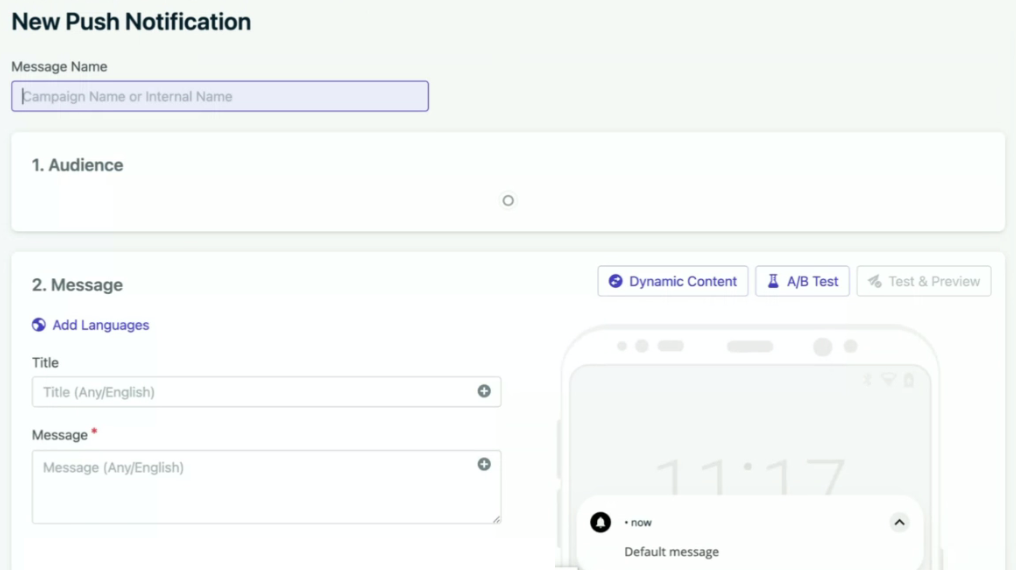
Task: Open the A/B Test button
Action: pos(802,281)
